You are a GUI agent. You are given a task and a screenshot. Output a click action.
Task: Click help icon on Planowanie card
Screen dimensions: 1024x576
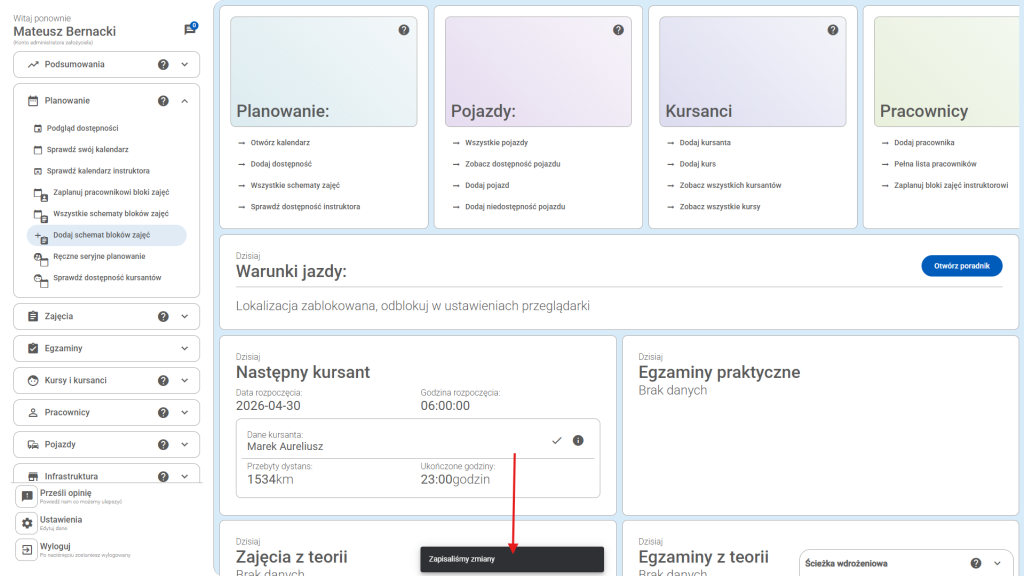coord(404,30)
